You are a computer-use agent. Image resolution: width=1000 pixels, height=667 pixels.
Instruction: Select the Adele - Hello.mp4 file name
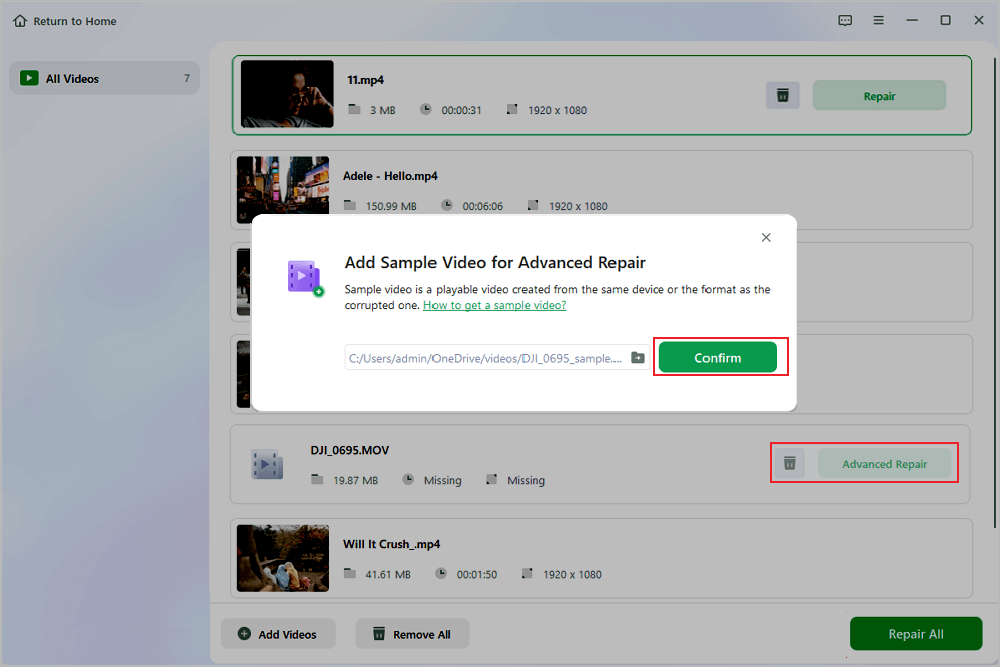pyautogui.click(x=390, y=176)
